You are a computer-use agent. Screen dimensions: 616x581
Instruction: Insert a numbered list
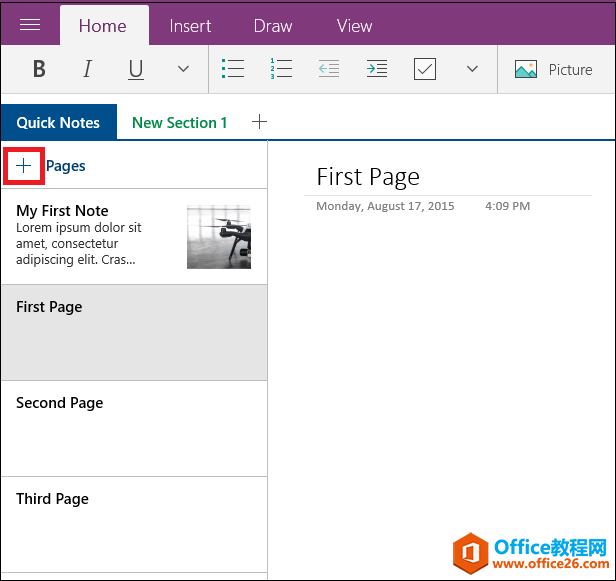tap(281, 70)
